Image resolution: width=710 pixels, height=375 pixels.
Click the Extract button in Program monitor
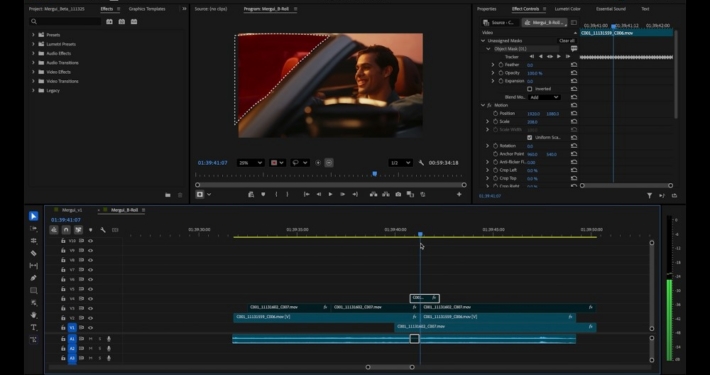point(386,194)
